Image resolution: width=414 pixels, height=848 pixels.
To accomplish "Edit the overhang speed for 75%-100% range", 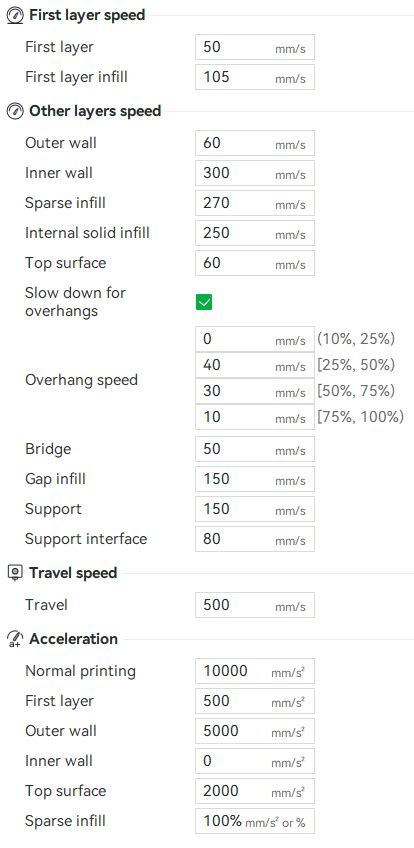I will [255, 417].
